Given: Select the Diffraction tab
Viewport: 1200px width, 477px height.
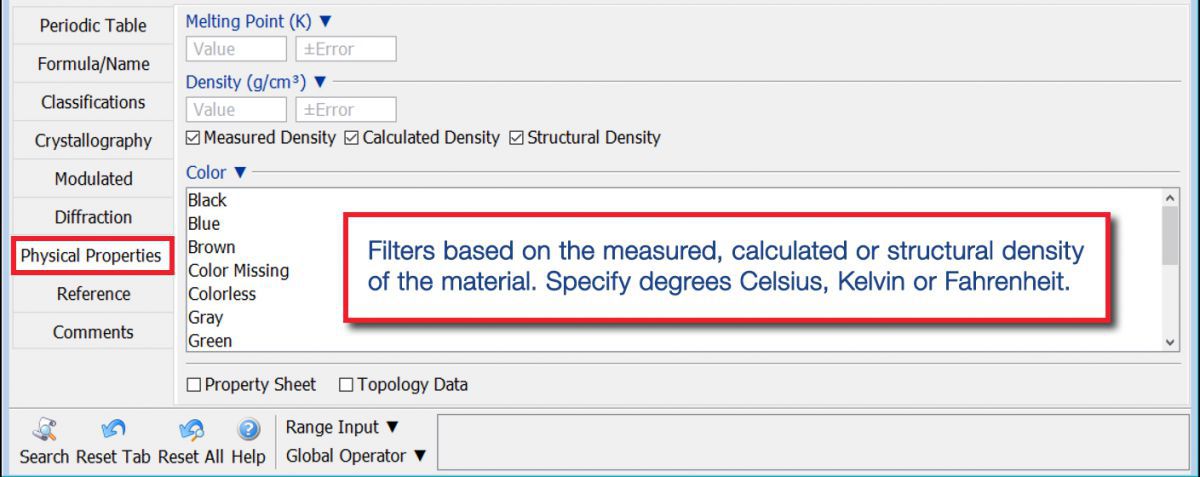Looking at the screenshot, I should [93, 217].
